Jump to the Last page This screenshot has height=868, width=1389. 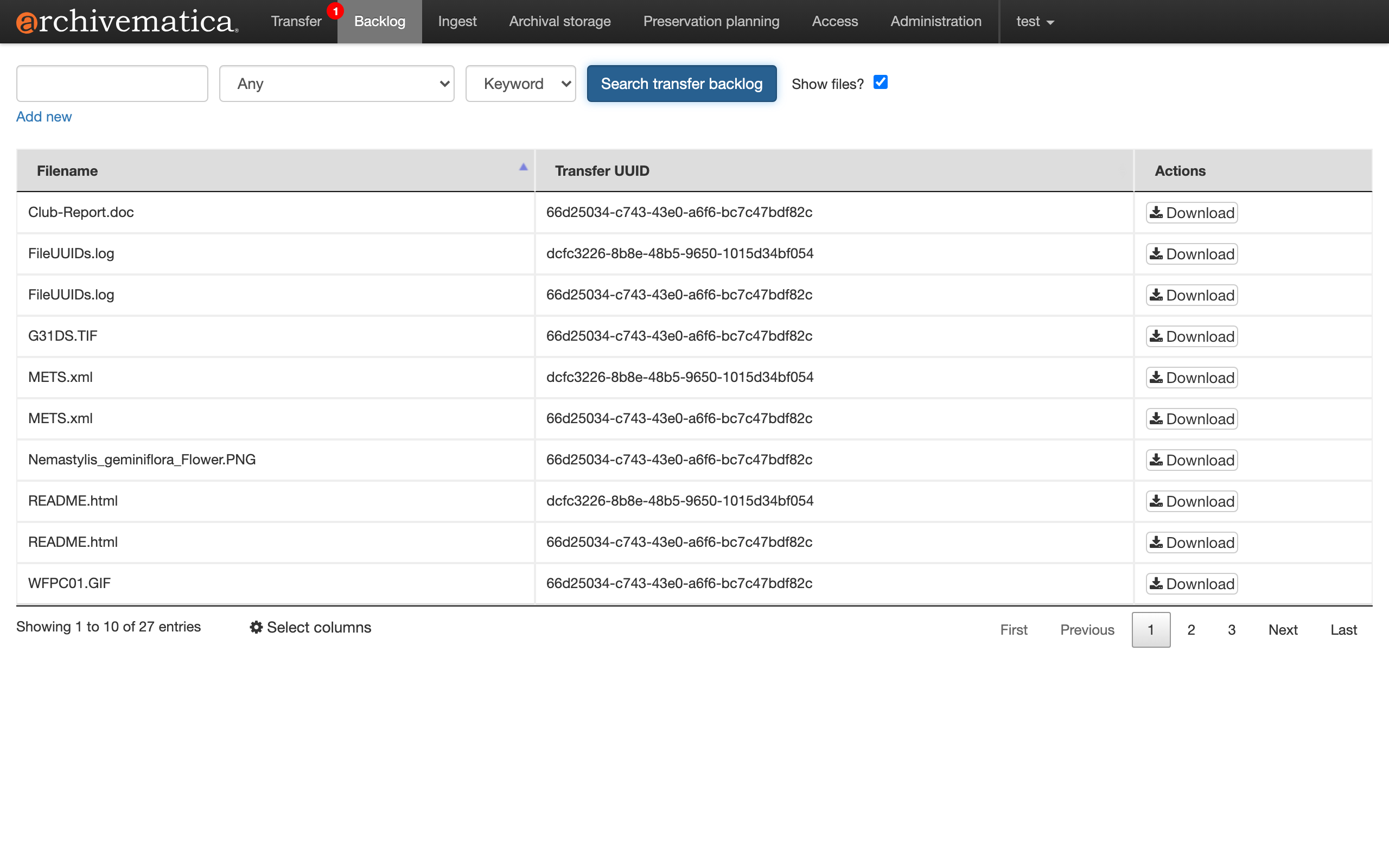[x=1343, y=630]
